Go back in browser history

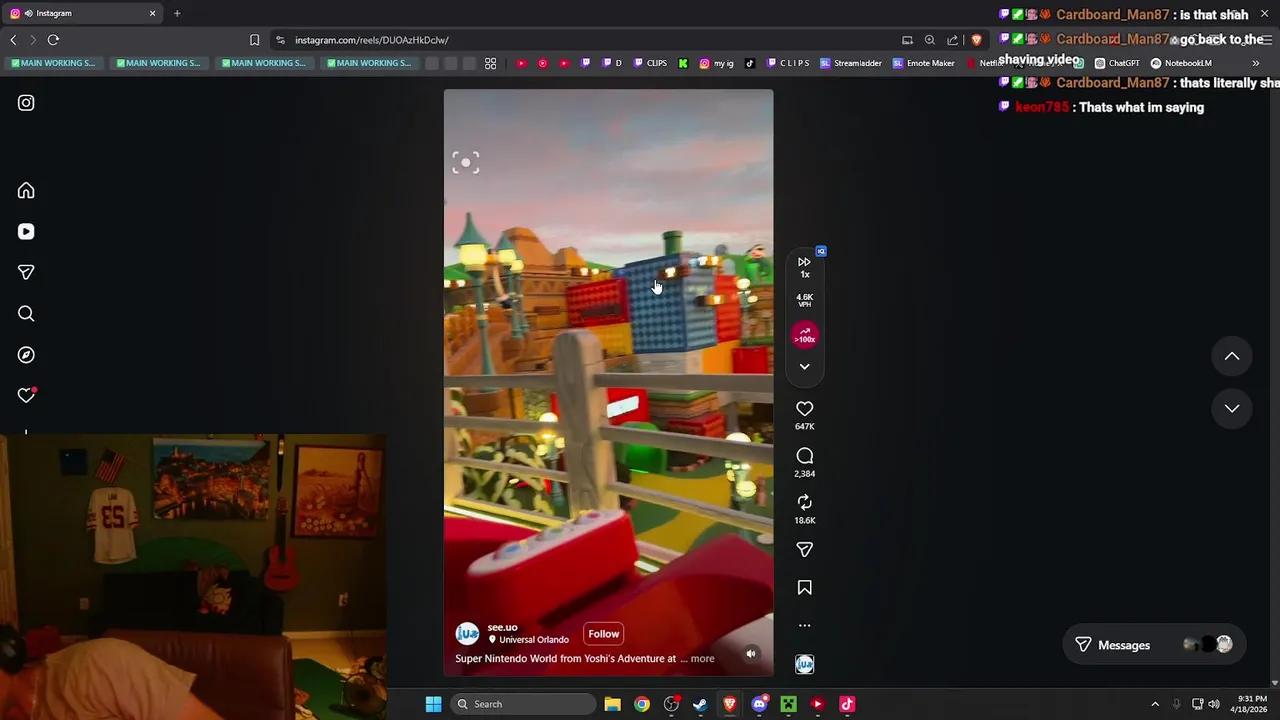(x=13, y=40)
